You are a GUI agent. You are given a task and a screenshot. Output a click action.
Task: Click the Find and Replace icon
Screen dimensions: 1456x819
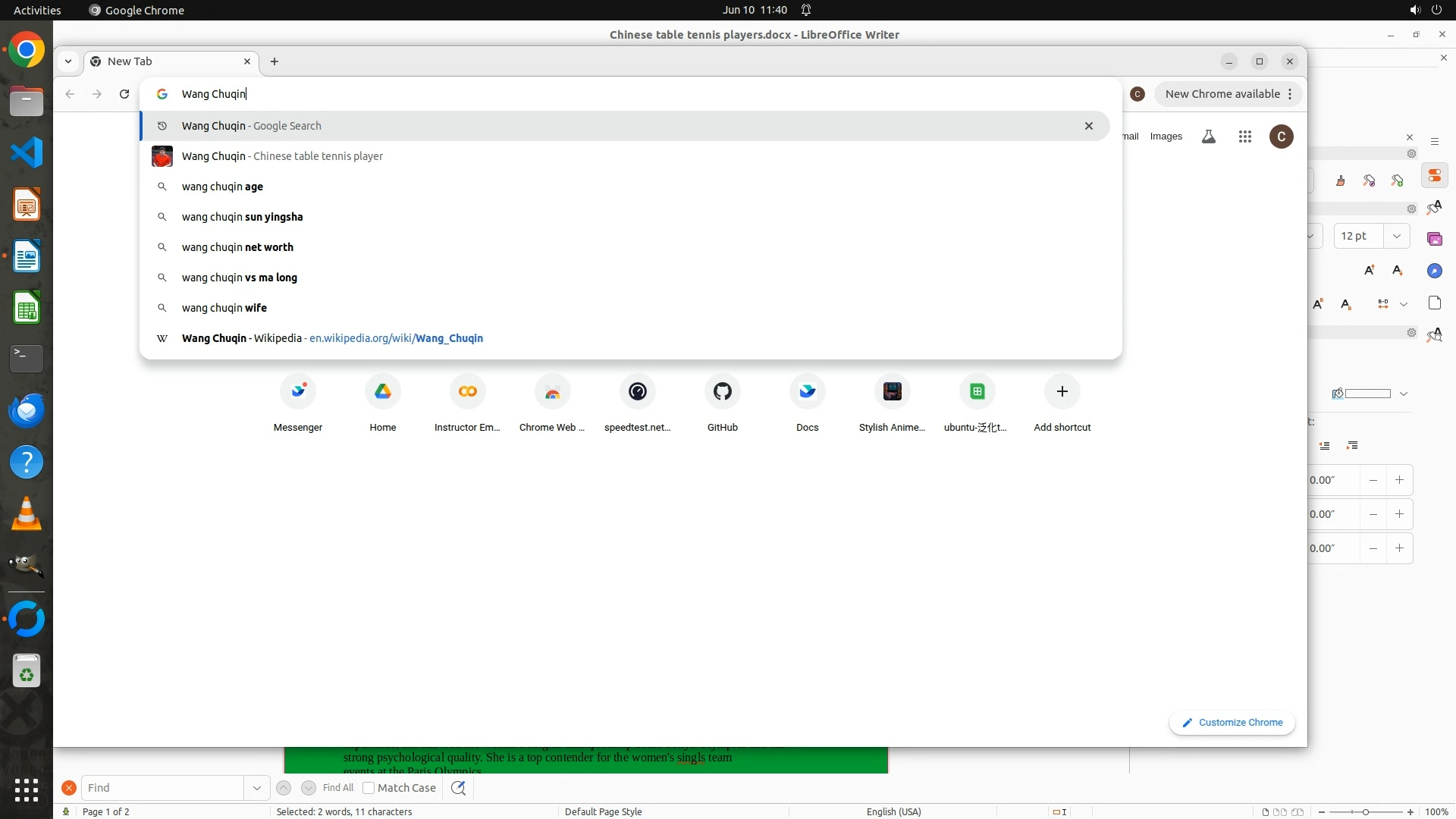(x=458, y=788)
